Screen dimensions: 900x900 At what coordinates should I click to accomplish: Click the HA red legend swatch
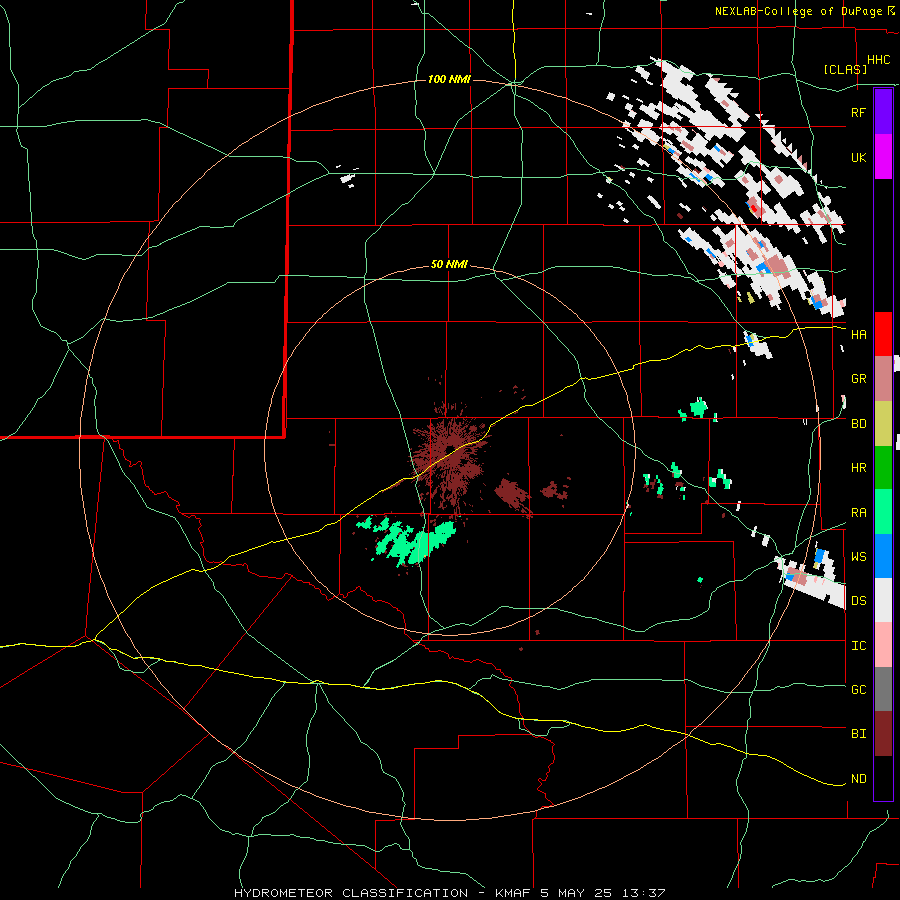coord(883,334)
